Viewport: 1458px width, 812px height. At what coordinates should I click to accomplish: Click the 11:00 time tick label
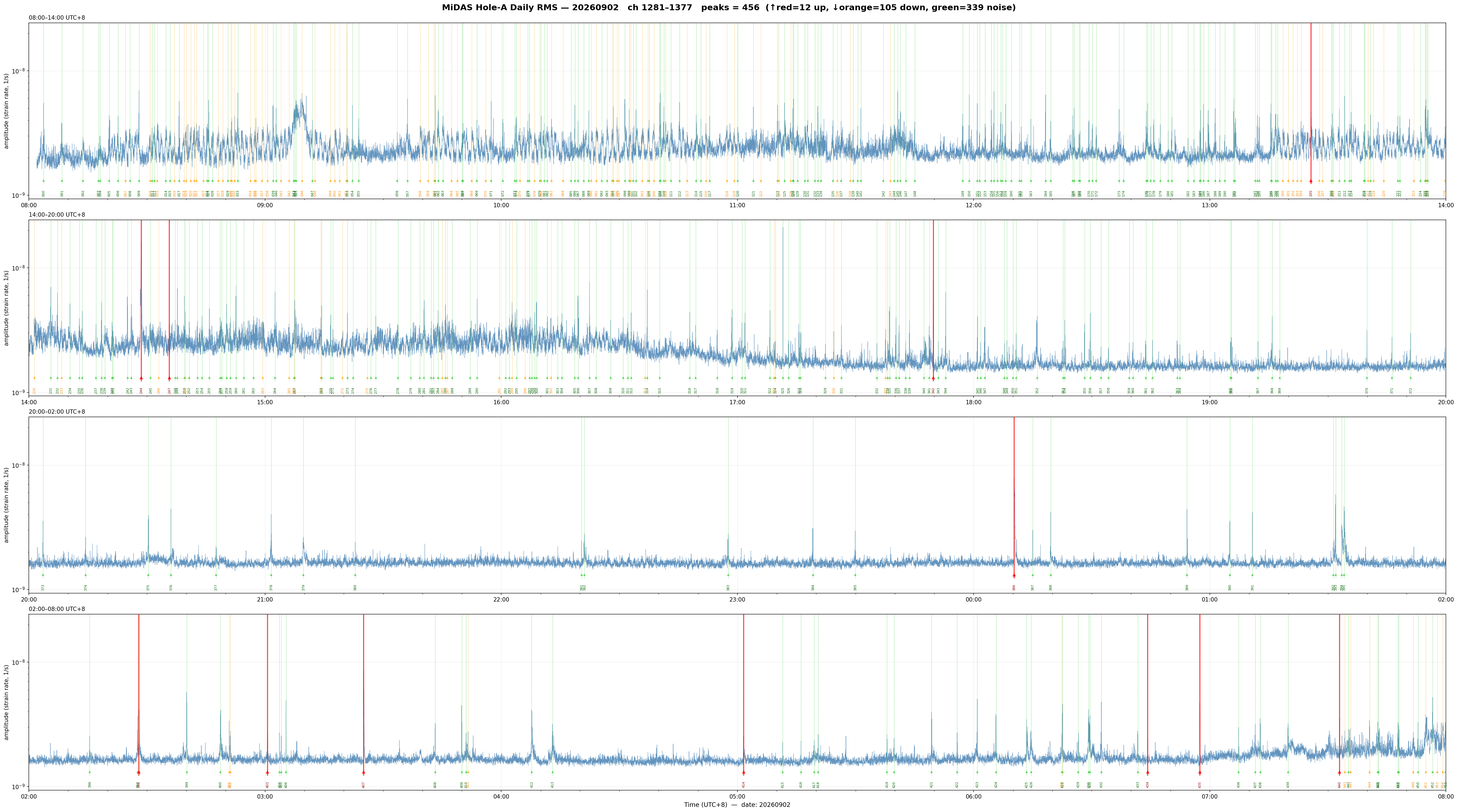click(x=737, y=205)
